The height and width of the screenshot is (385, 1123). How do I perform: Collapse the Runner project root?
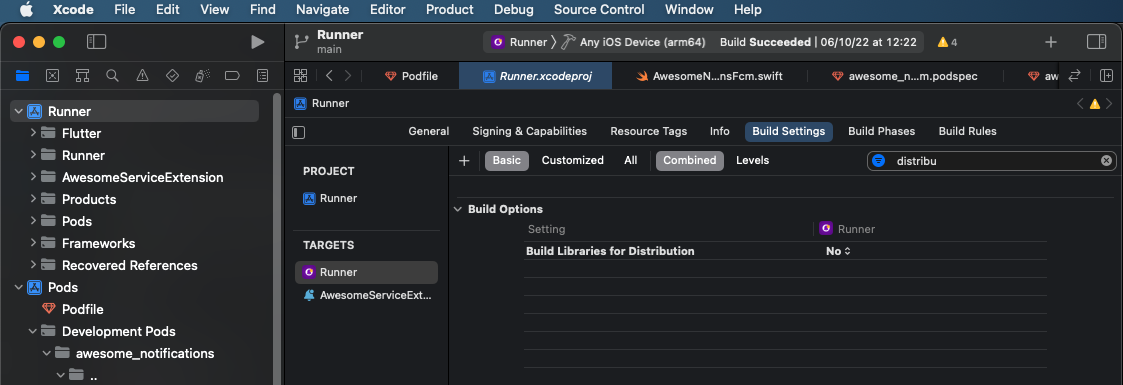19,111
